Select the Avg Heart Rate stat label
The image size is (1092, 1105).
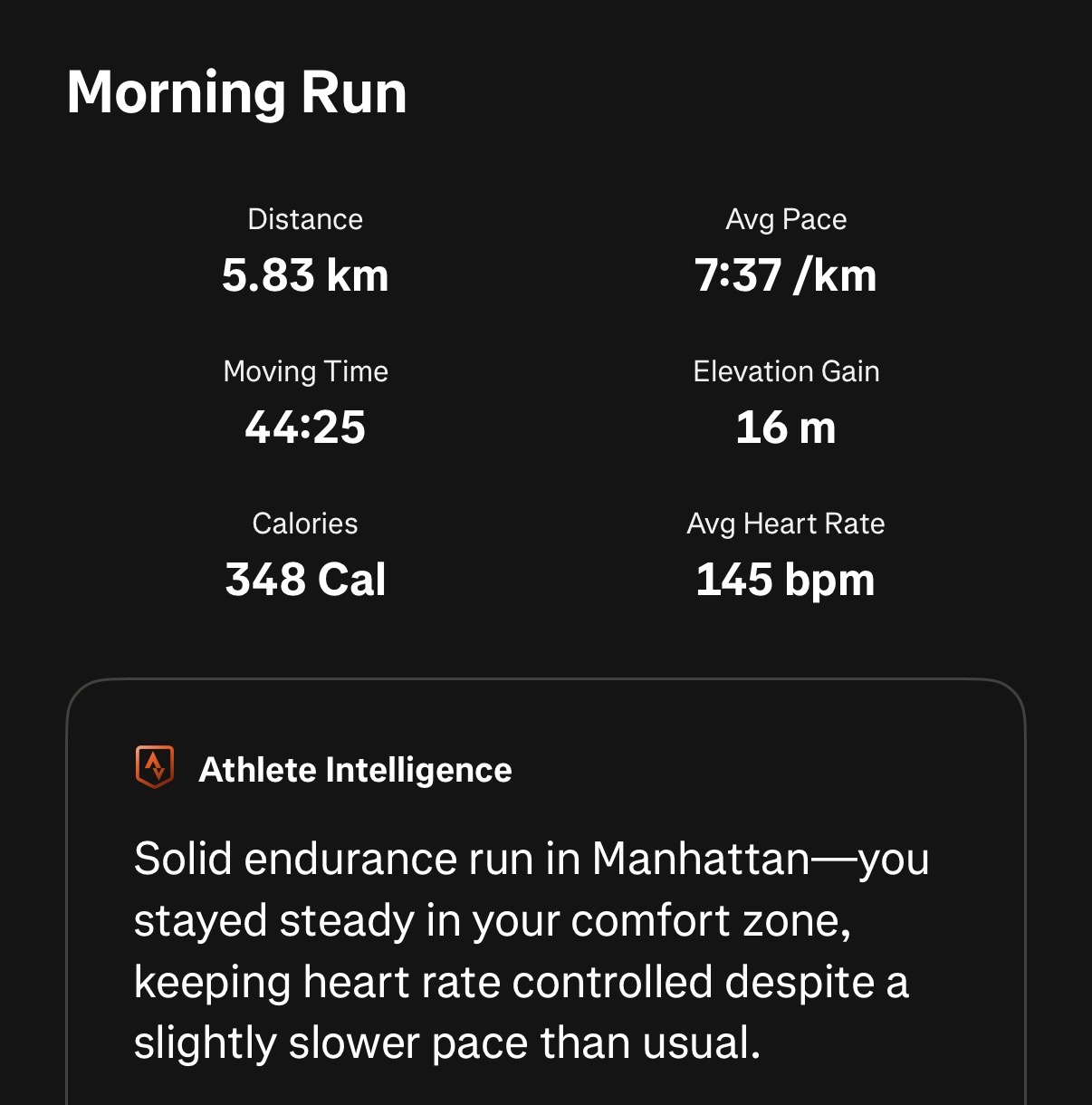click(x=786, y=524)
